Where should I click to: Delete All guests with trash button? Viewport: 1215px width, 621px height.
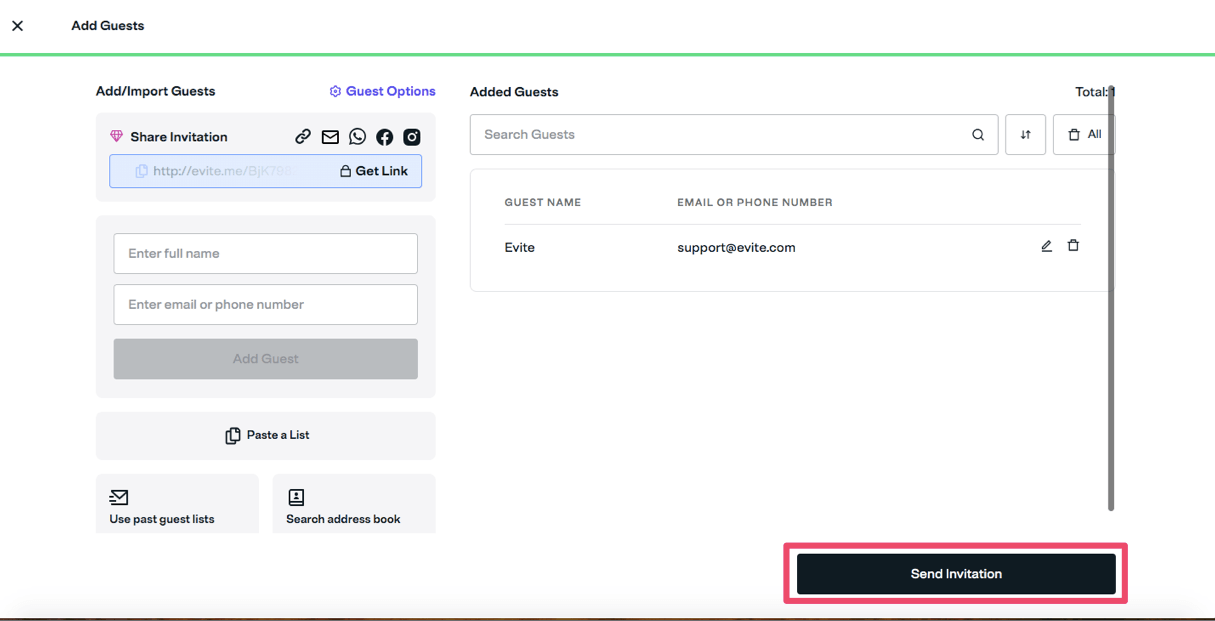[x=1084, y=135]
